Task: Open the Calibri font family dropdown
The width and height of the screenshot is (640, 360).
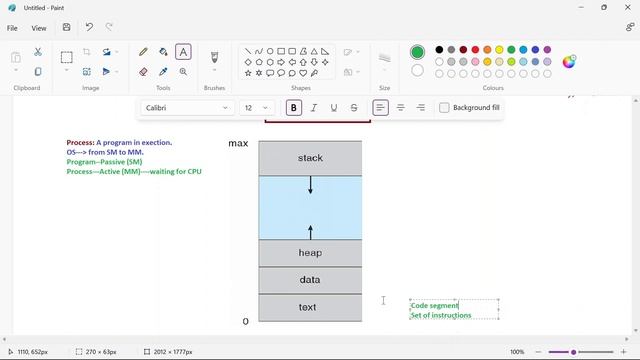Action: pos(187,108)
